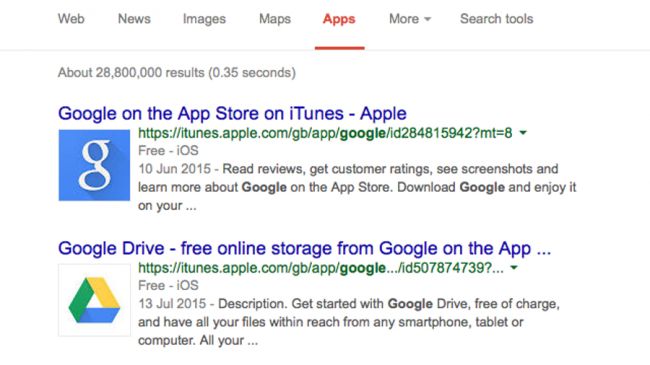Image resolution: width=650 pixels, height=365 pixels.
Task: Switch to the News tab
Action: click(x=134, y=19)
